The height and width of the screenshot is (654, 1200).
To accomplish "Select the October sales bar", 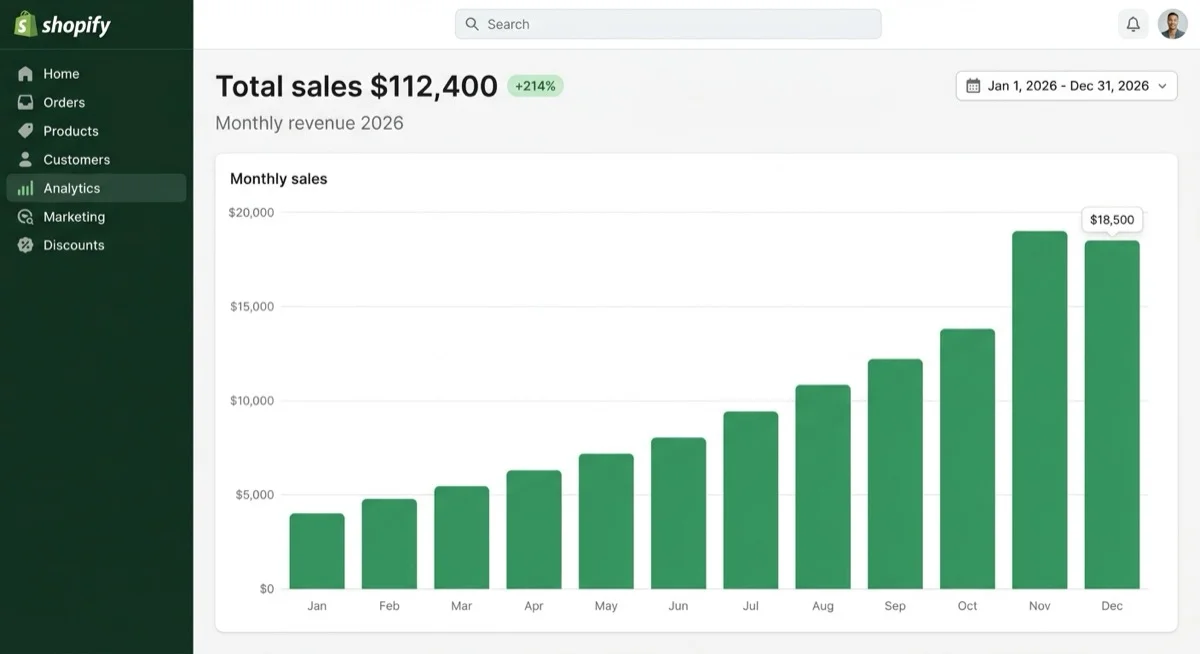I will (967, 459).
